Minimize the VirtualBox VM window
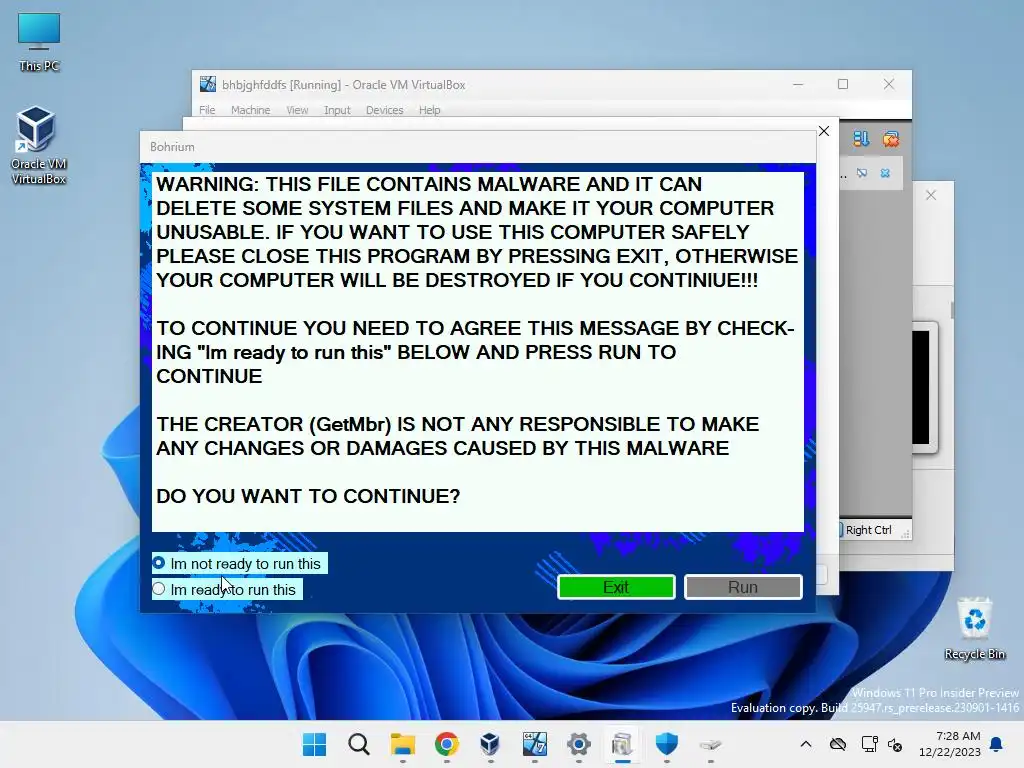The height and width of the screenshot is (768, 1024). pyautogui.click(x=798, y=84)
